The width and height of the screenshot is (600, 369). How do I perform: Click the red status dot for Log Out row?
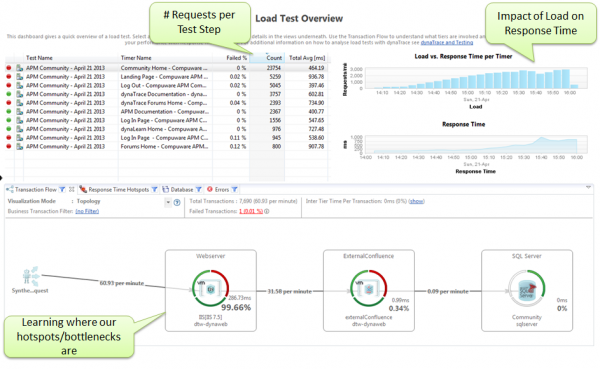(9, 85)
